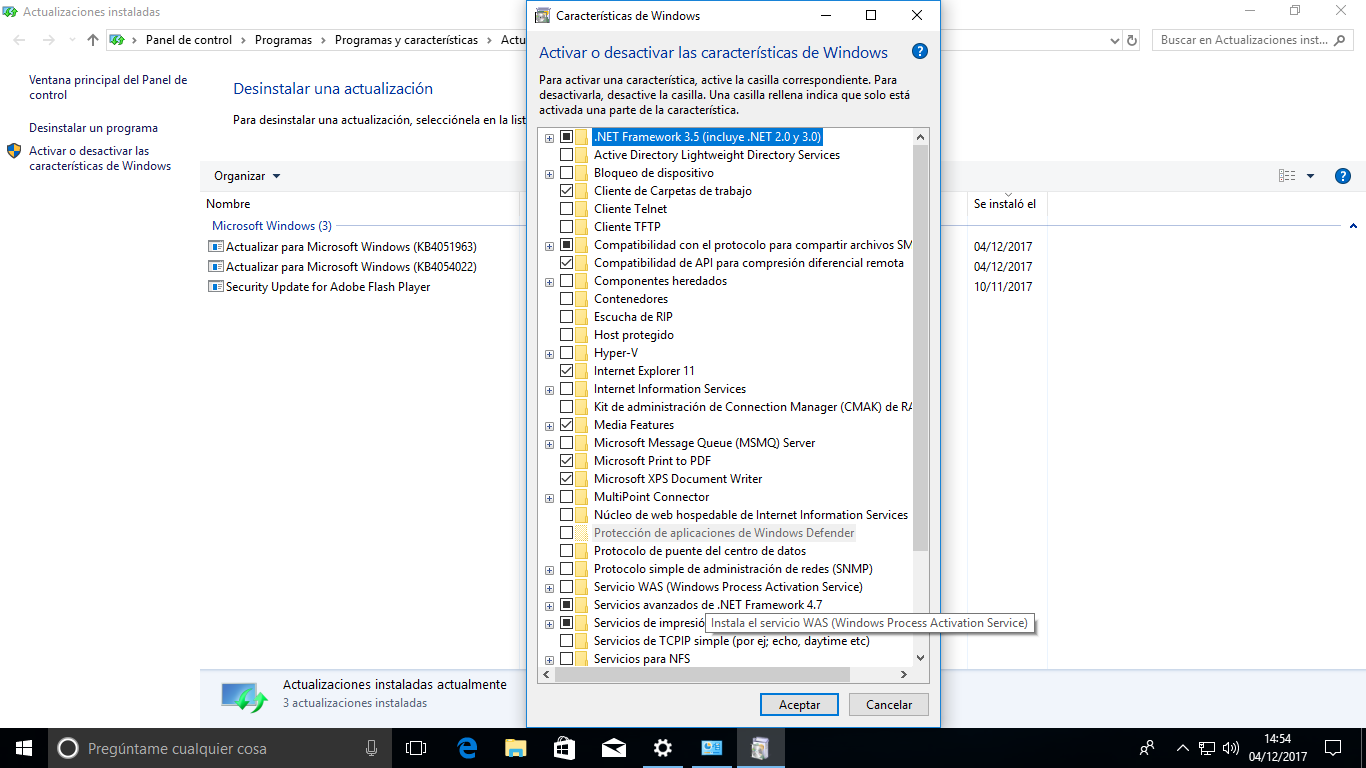Open Microsoft Store from the taskbar
The height and width of the screenshot is (768, 1366).
coord(564,748)
